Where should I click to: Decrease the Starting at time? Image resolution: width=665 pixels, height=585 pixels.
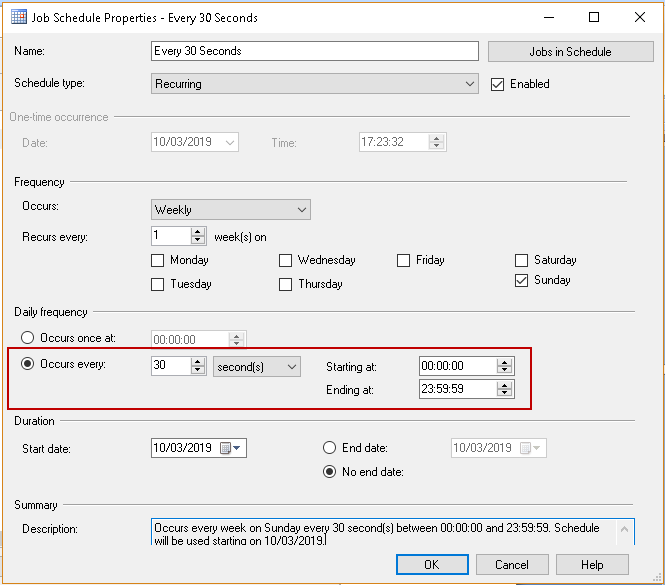[x=505, y=371]
